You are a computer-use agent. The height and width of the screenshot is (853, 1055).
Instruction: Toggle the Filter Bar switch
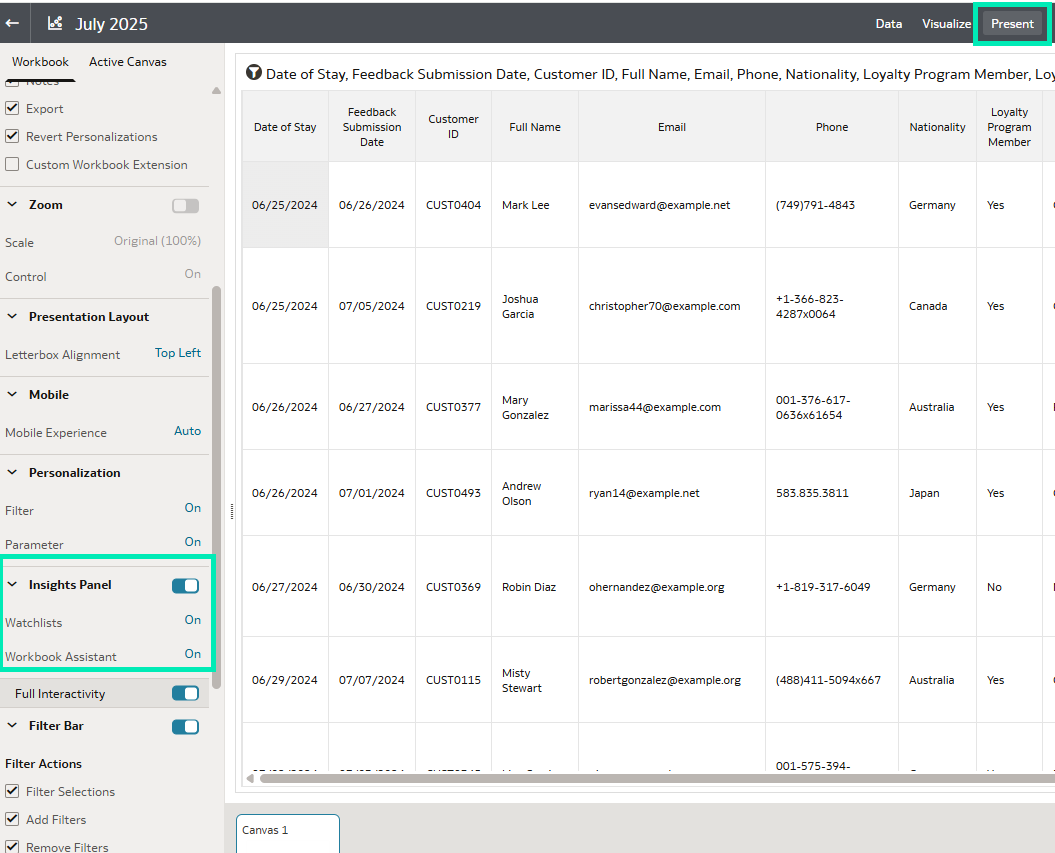tap(185, 727)
